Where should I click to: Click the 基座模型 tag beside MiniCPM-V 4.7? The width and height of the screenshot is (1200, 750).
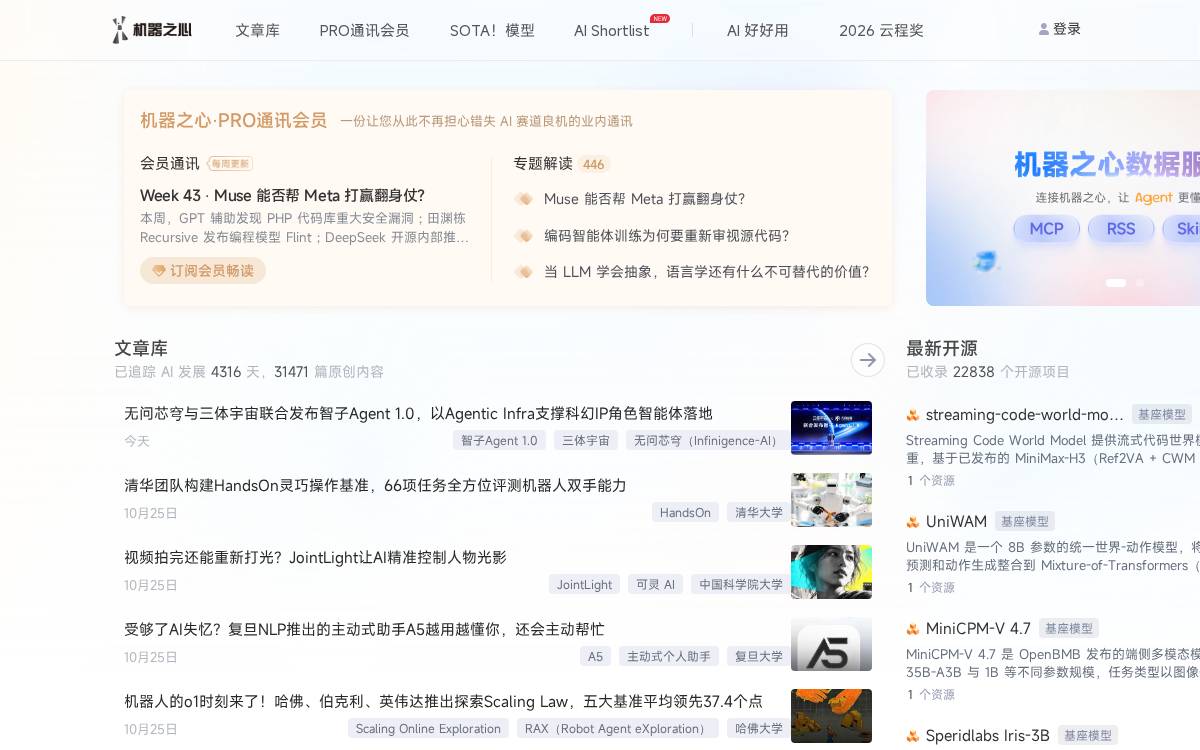(x=1069, y=629)
